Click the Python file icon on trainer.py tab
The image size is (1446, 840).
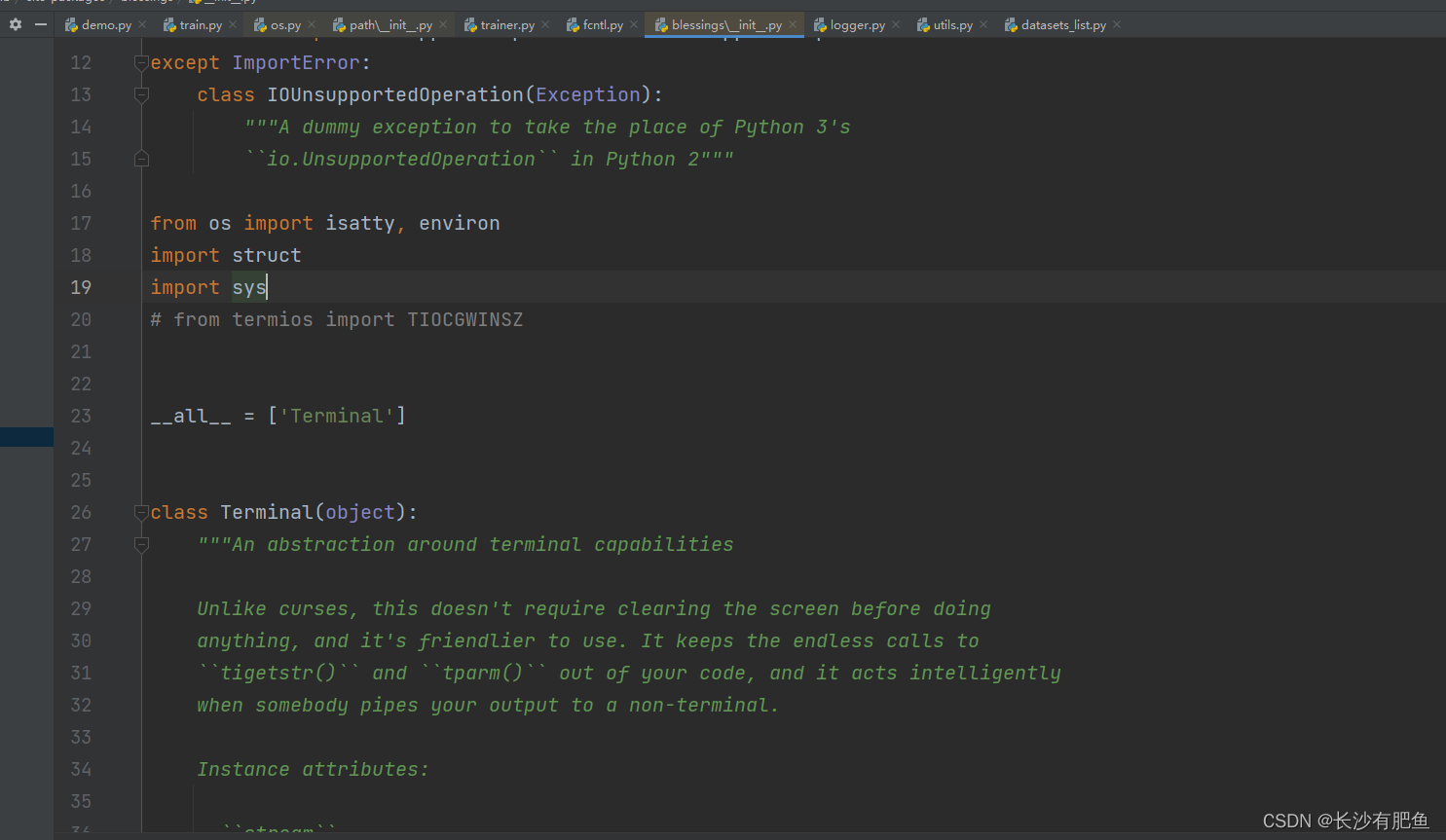pyautogui.click(x=470, y=24)
